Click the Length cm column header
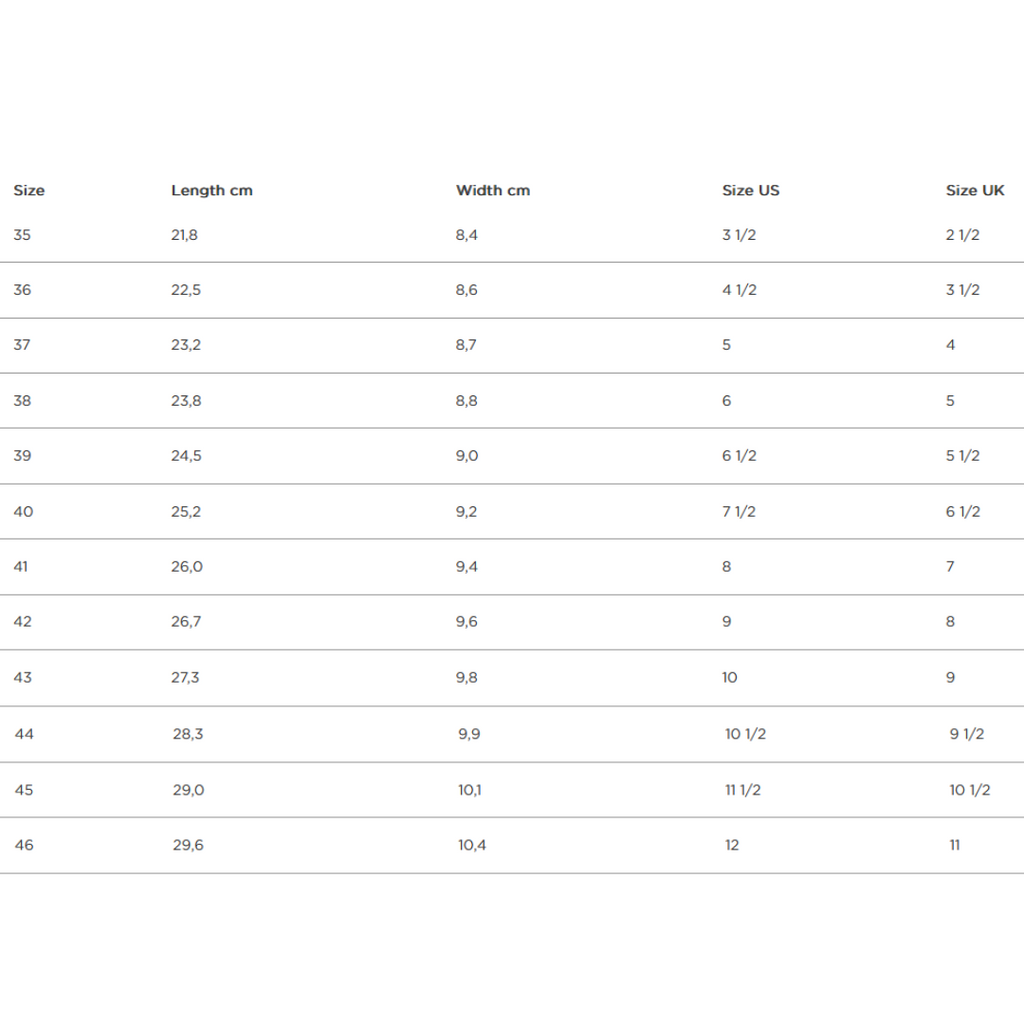This screenshot has width=1024, height=1024. tap(212, 190)
